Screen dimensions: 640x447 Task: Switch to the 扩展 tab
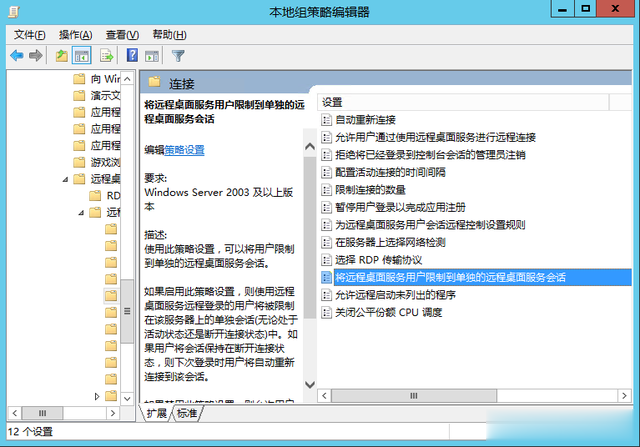[x=157, y=413]
